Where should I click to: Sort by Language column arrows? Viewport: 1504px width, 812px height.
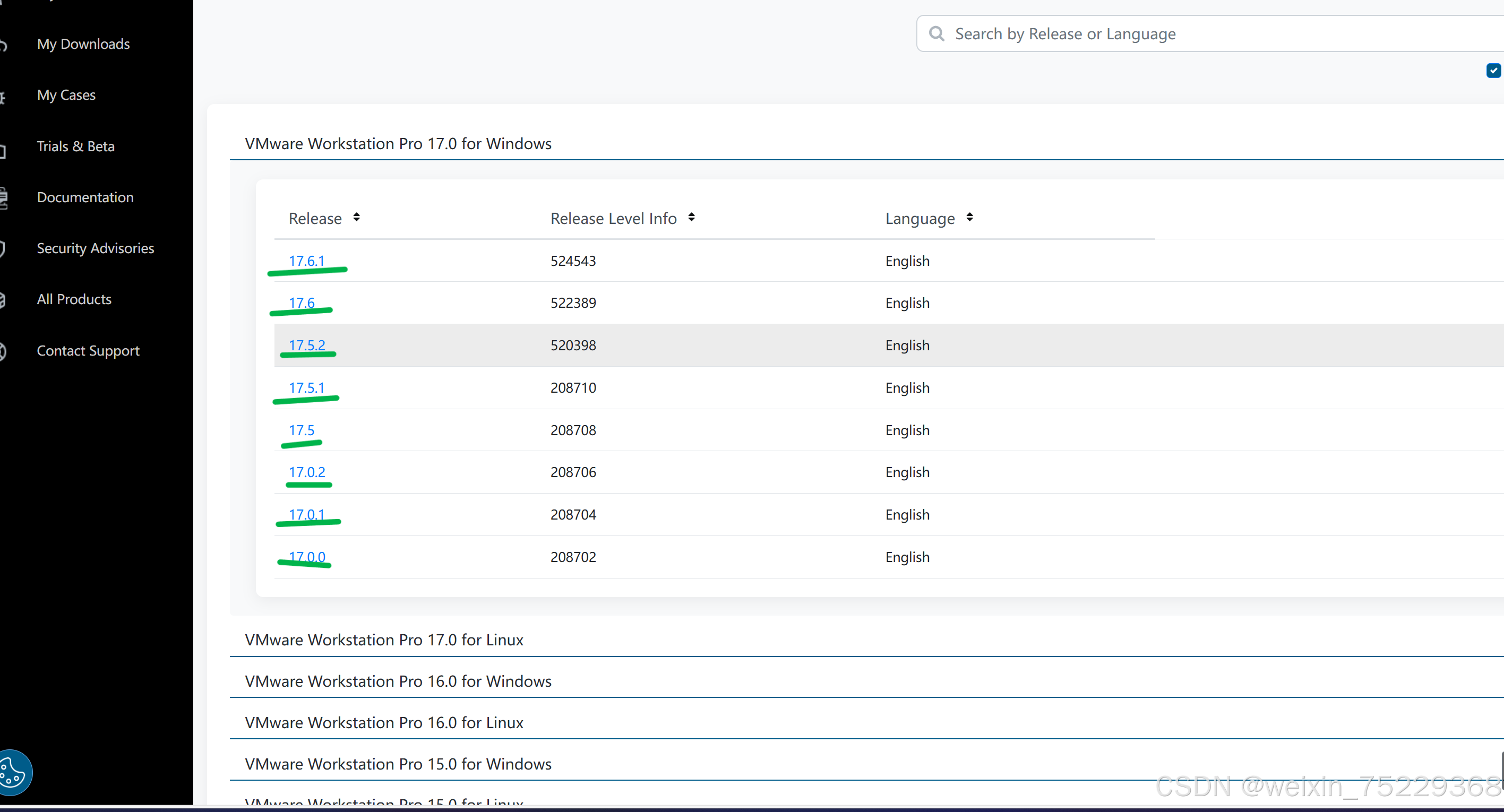pyautogui.click(x=969, y=218)
